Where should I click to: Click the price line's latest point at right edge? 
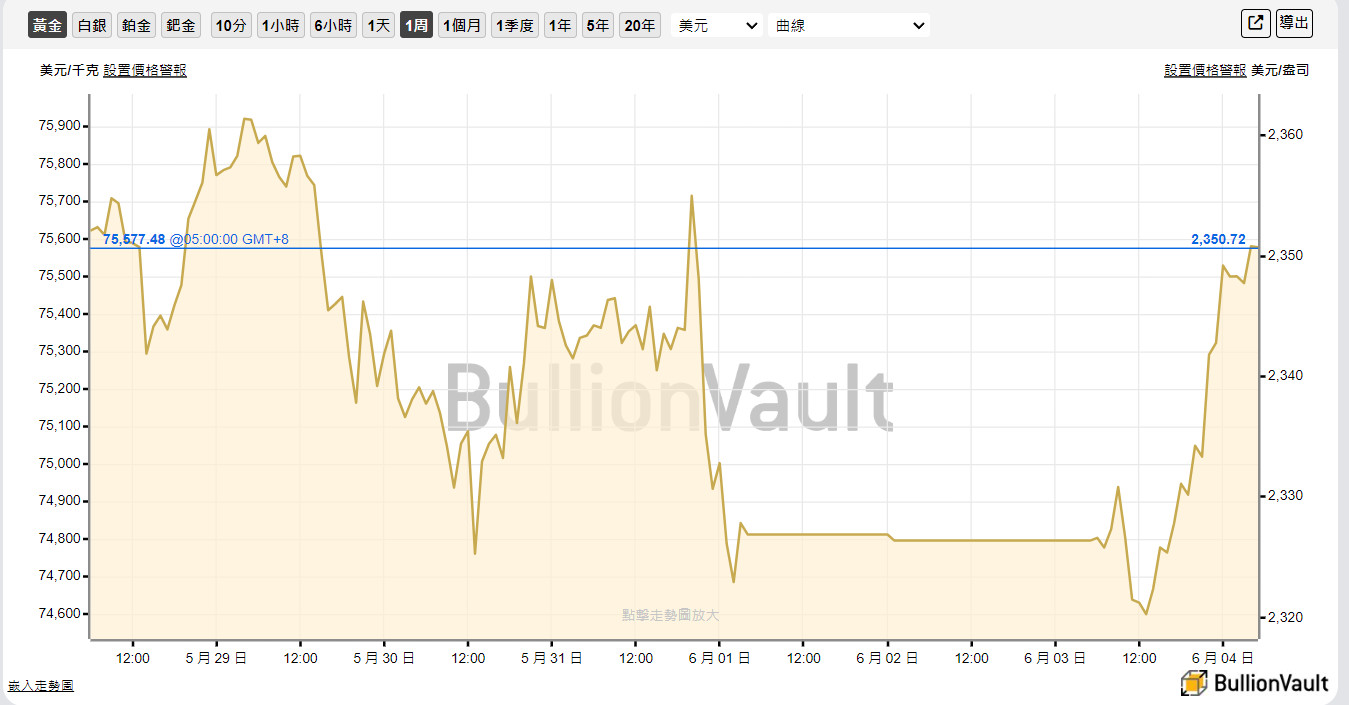click(x=1256, y=247)
